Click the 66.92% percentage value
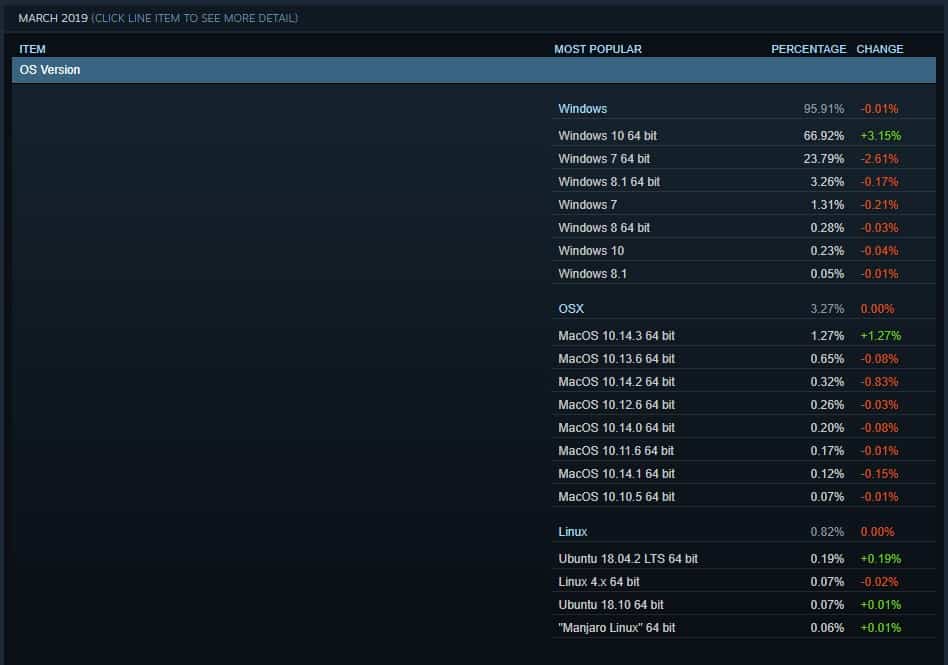The width and height of the screenshot is (948, 665). [823, 136]
